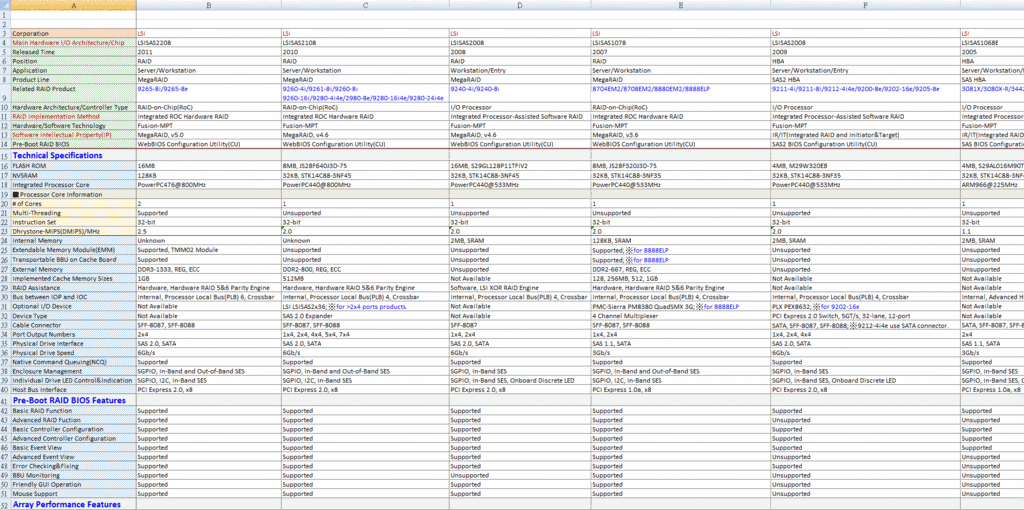Select column A header
The height and width of the screenshot is (510, 1024).
point(72,6)
